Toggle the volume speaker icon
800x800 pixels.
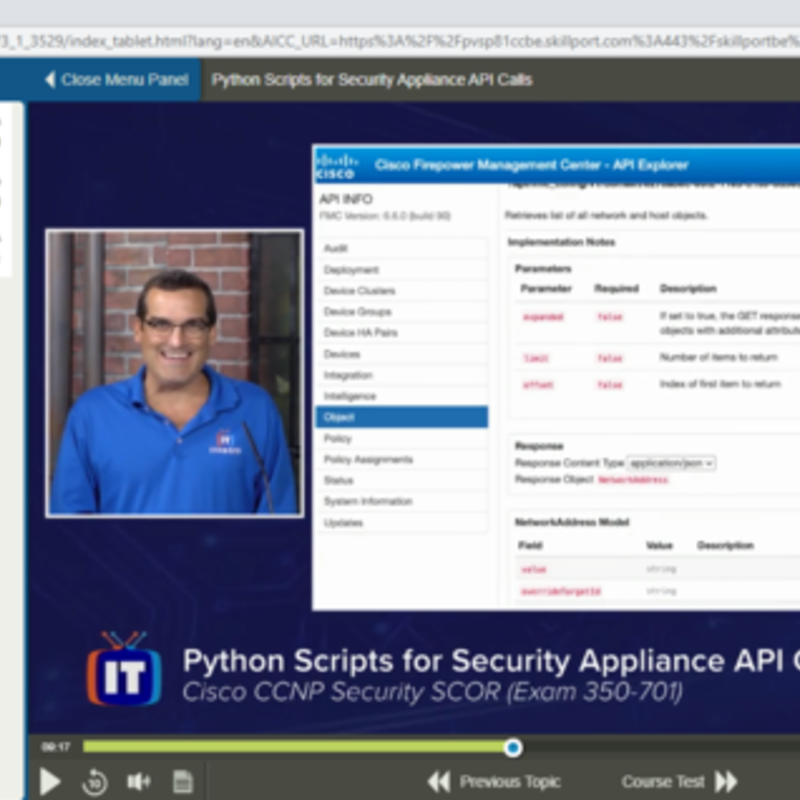click(x=138, y=781)
